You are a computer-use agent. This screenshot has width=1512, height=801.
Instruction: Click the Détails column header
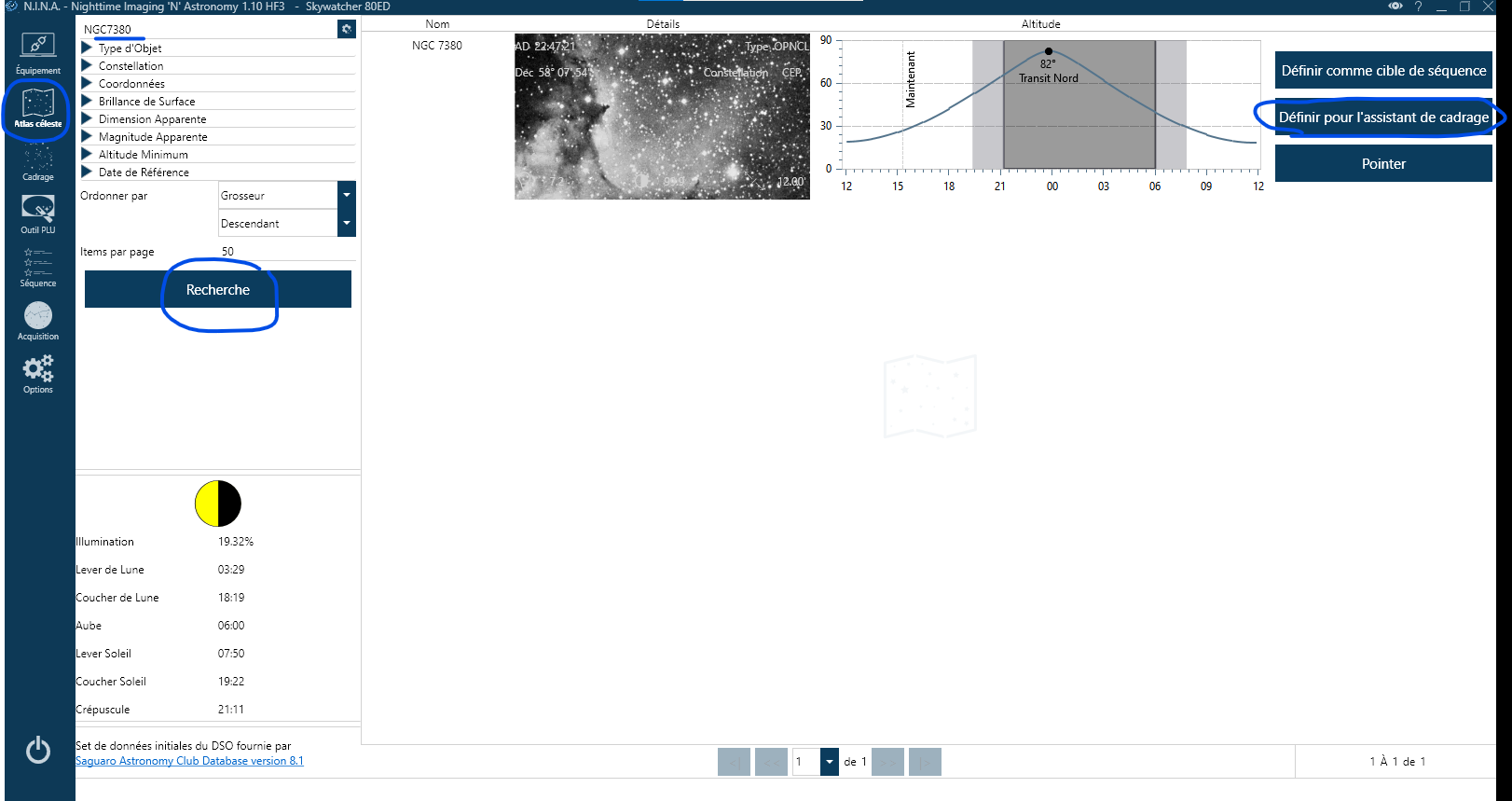(x=663, y=24)
